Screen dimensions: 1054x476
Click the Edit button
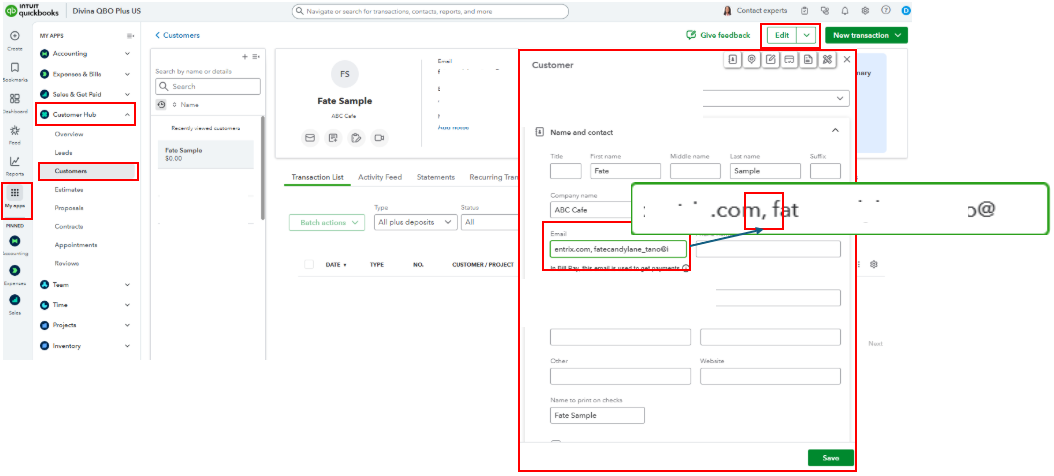point(782,35)
